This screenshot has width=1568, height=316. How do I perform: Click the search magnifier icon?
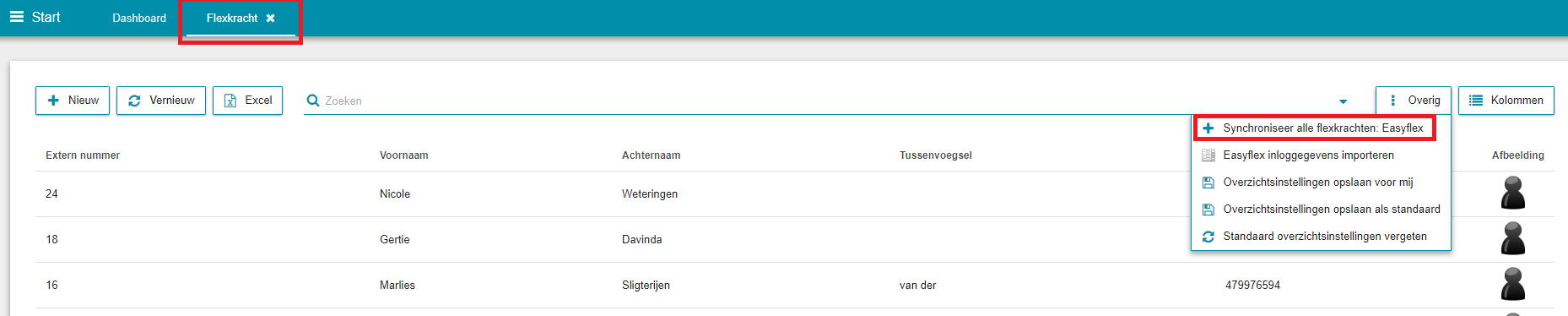pos(313,101)
